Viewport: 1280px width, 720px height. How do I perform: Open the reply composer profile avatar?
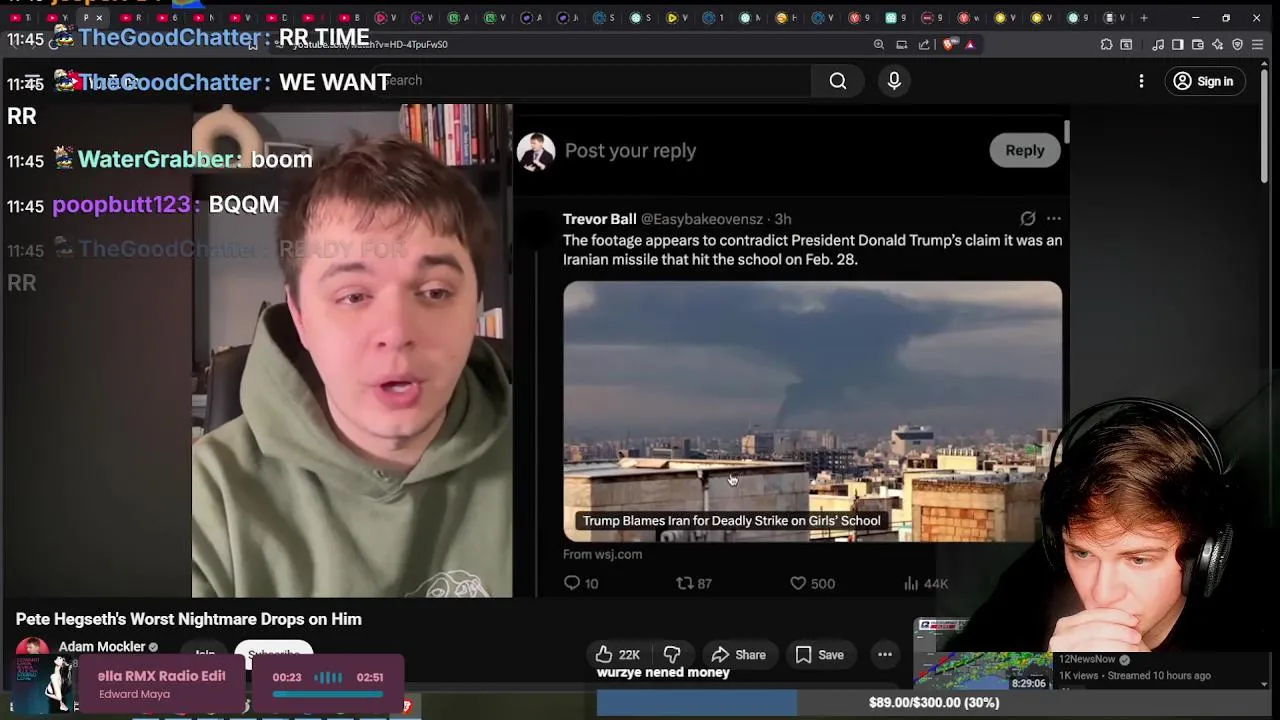(x=536, y=152)
